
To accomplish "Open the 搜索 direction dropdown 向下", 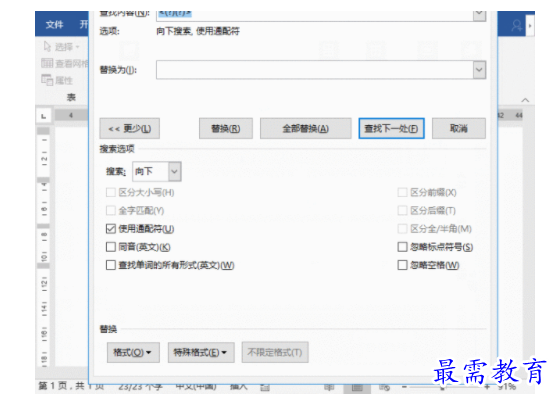I will (x=174, y=172).
